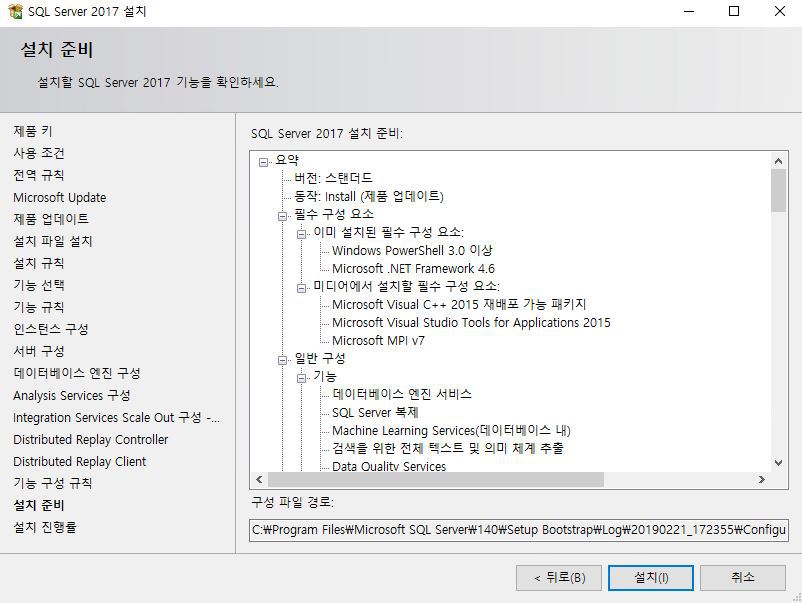This screenshot has width=802, height=603.
Task: Select the 인스턴스 구성 step
Action: (51, 329)
